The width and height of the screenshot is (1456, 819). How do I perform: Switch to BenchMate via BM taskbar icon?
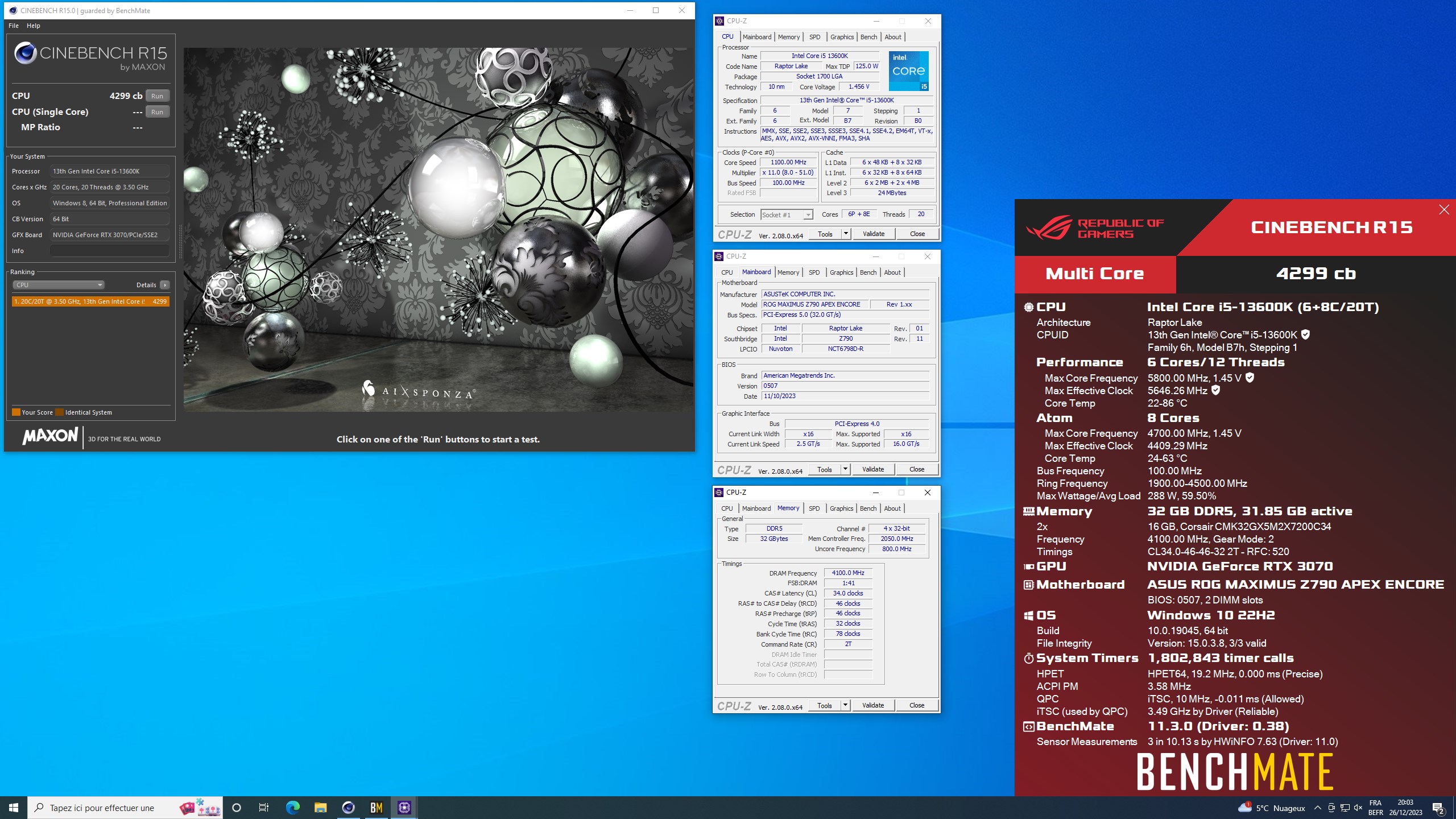pos(376,808)
